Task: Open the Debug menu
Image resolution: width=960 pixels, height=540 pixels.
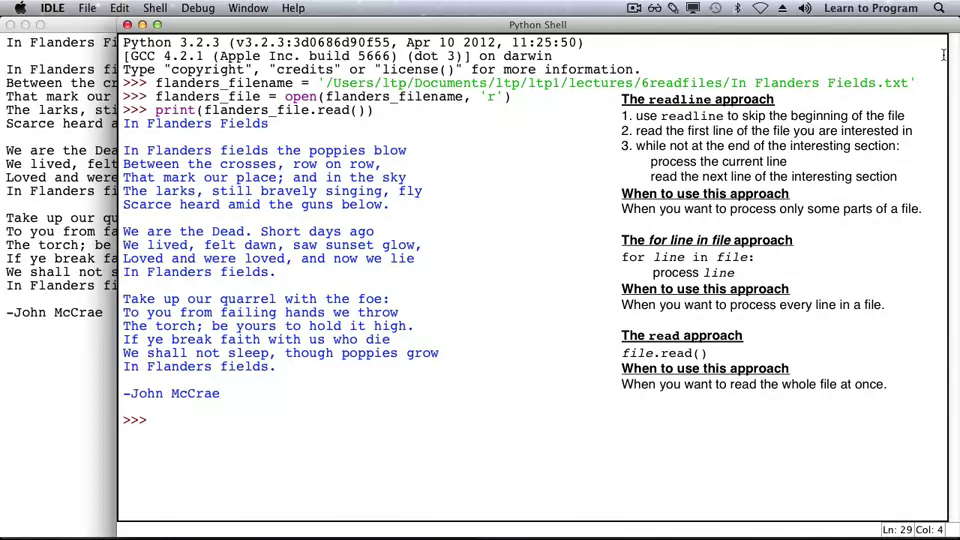Action: tap(198, 8)
